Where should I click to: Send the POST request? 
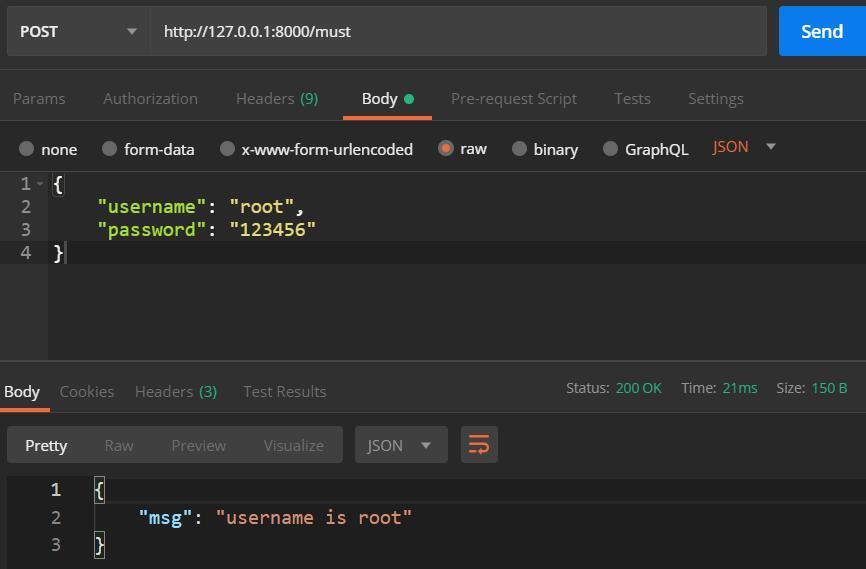tap(822, 31)
